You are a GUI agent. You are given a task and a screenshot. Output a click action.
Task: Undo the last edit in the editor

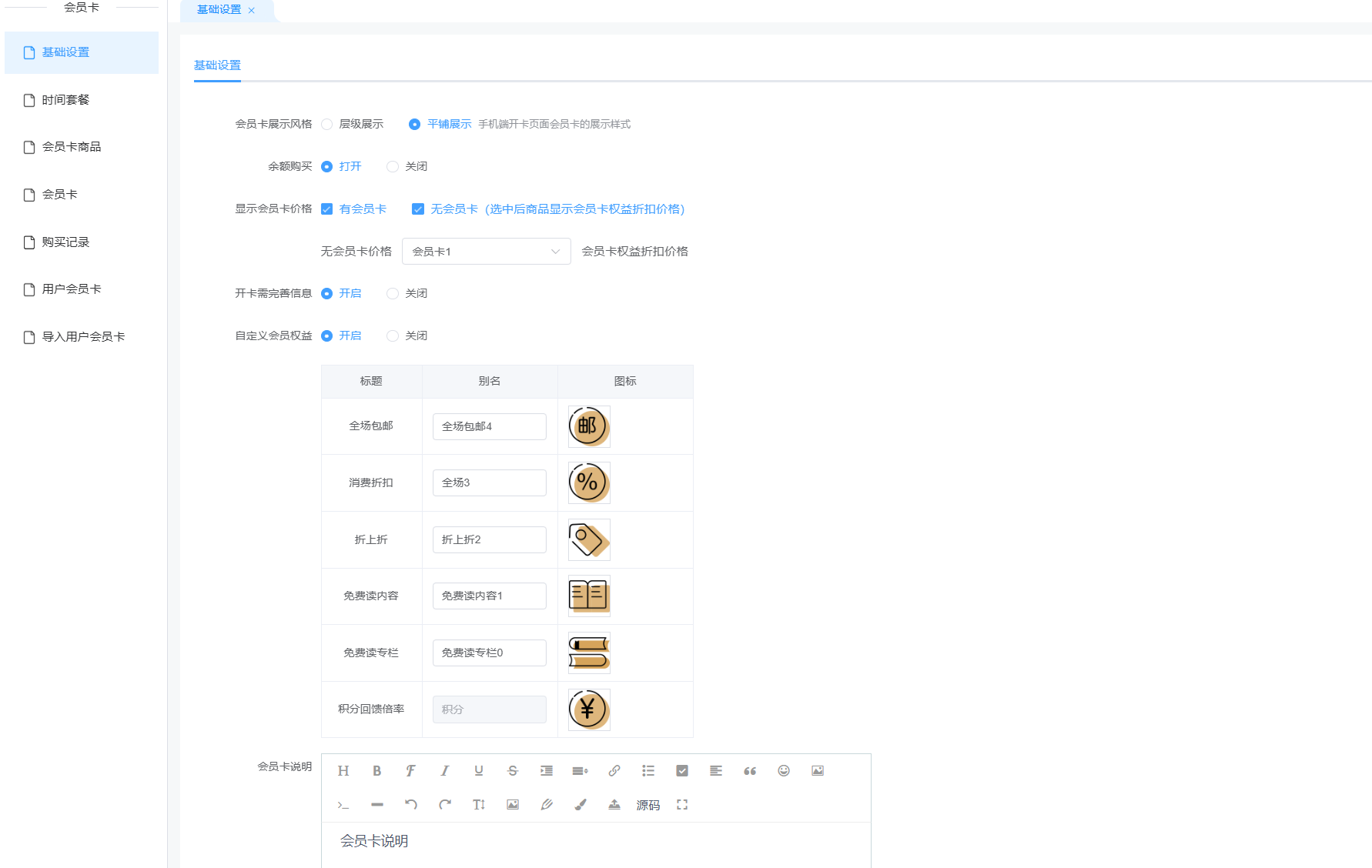[x=411, y=805]
